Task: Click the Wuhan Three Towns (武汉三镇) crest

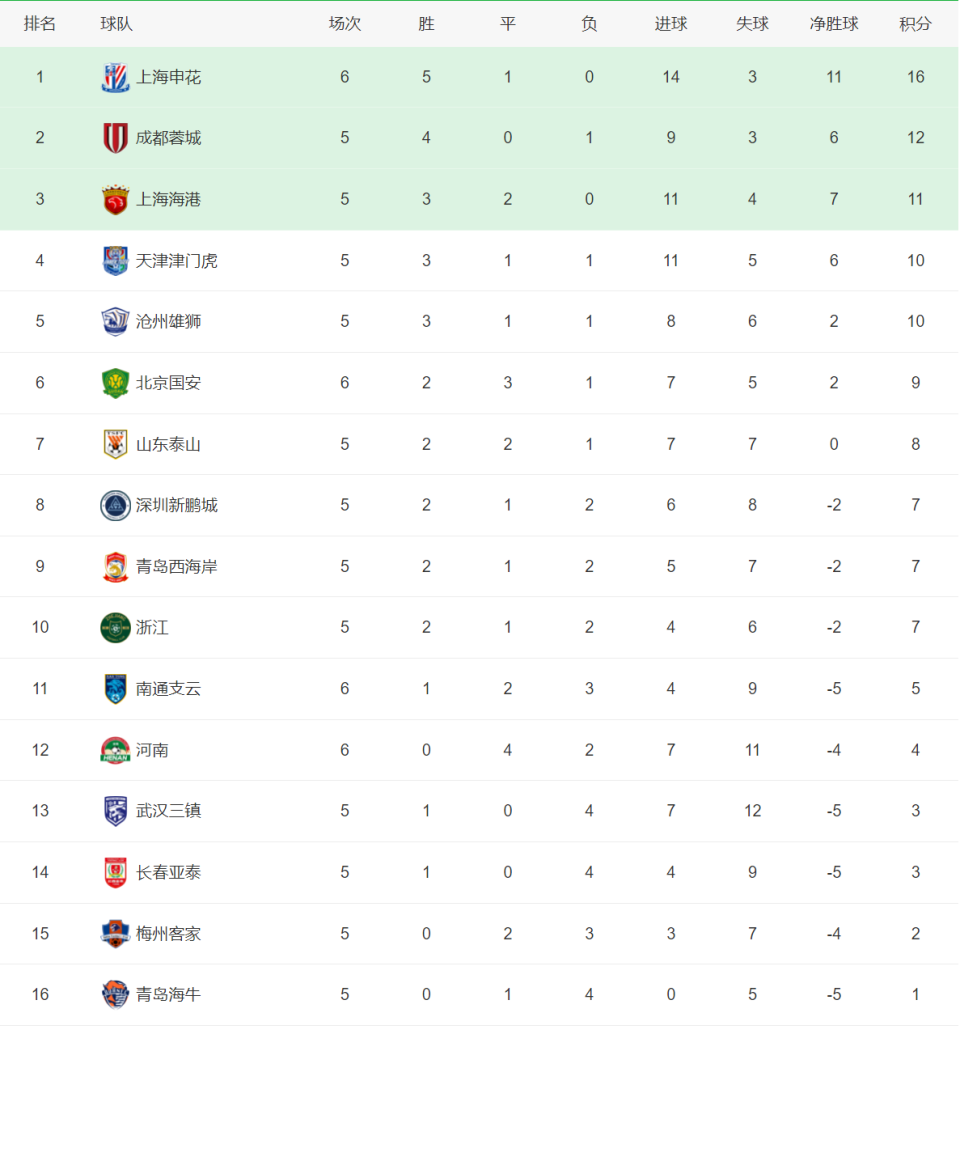Action: [x=115, y=811]
